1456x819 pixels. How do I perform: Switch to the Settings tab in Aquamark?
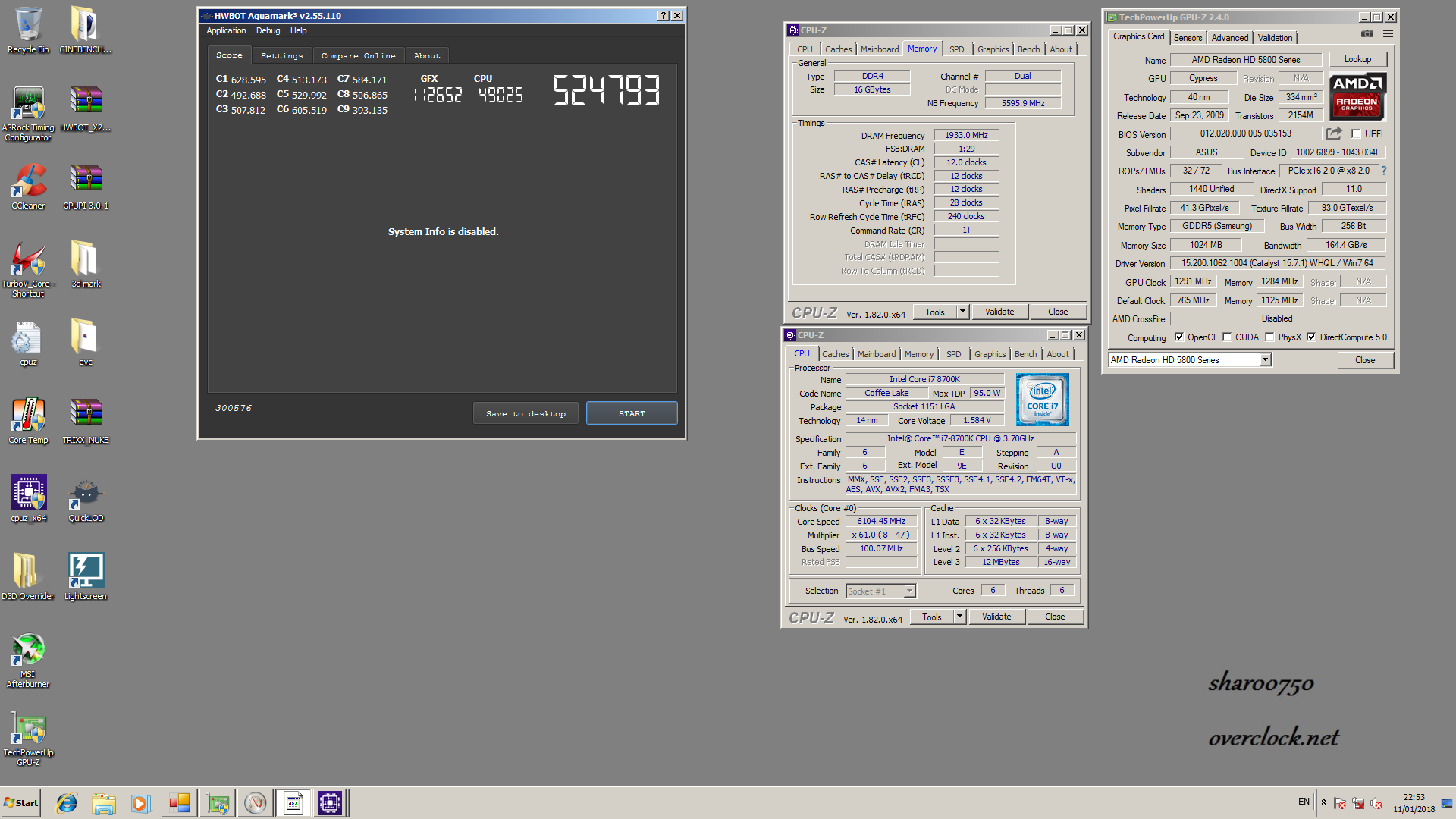pos(281,55)
